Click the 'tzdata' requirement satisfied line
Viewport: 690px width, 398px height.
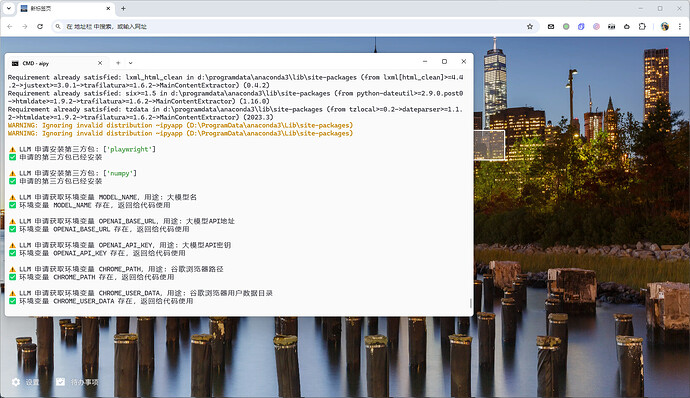(235, 113)
